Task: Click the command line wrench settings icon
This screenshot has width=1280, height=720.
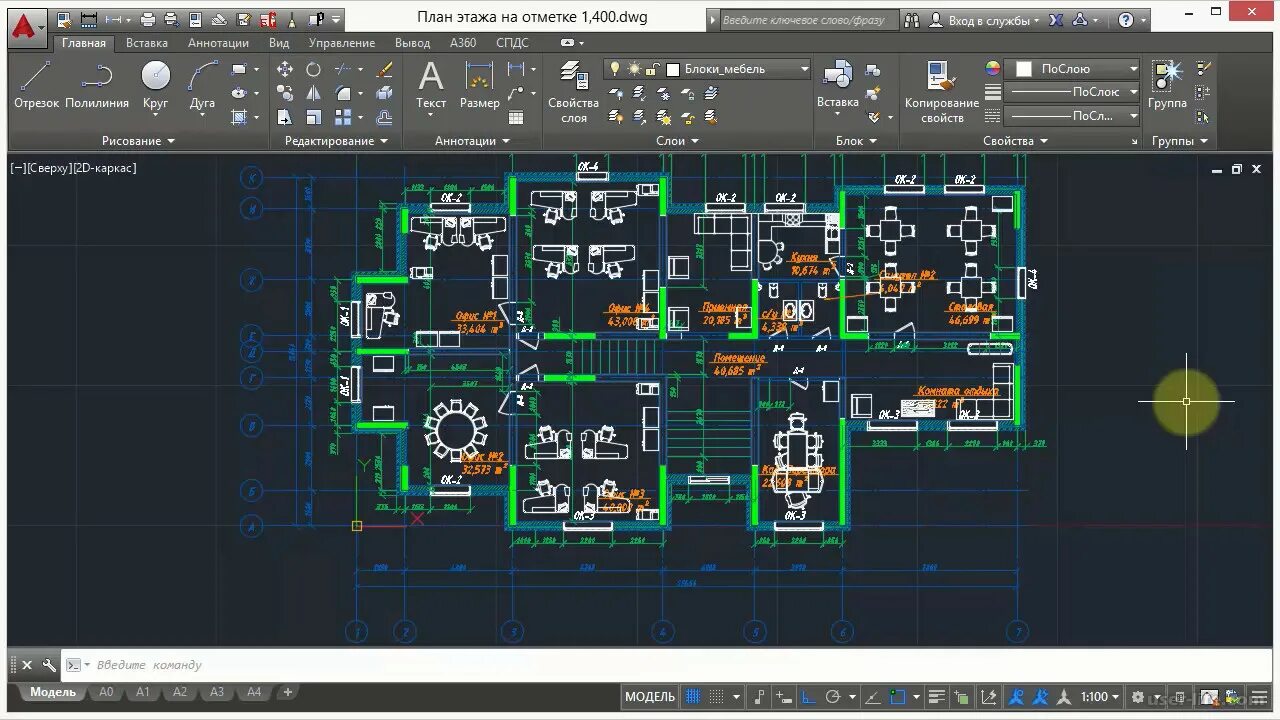Action: coord(49,665)
